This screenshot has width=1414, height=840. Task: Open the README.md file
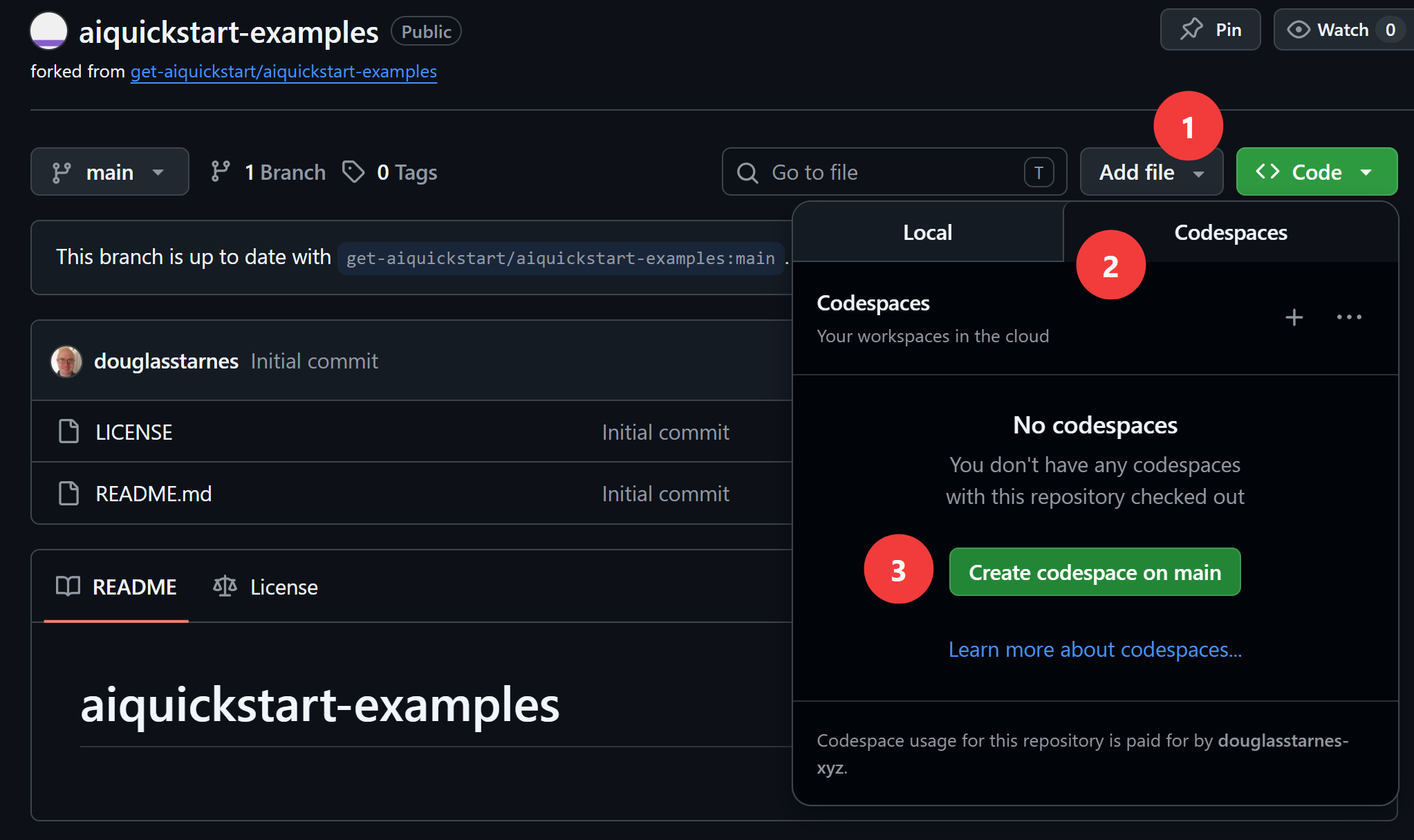click(x=154, y=494)
